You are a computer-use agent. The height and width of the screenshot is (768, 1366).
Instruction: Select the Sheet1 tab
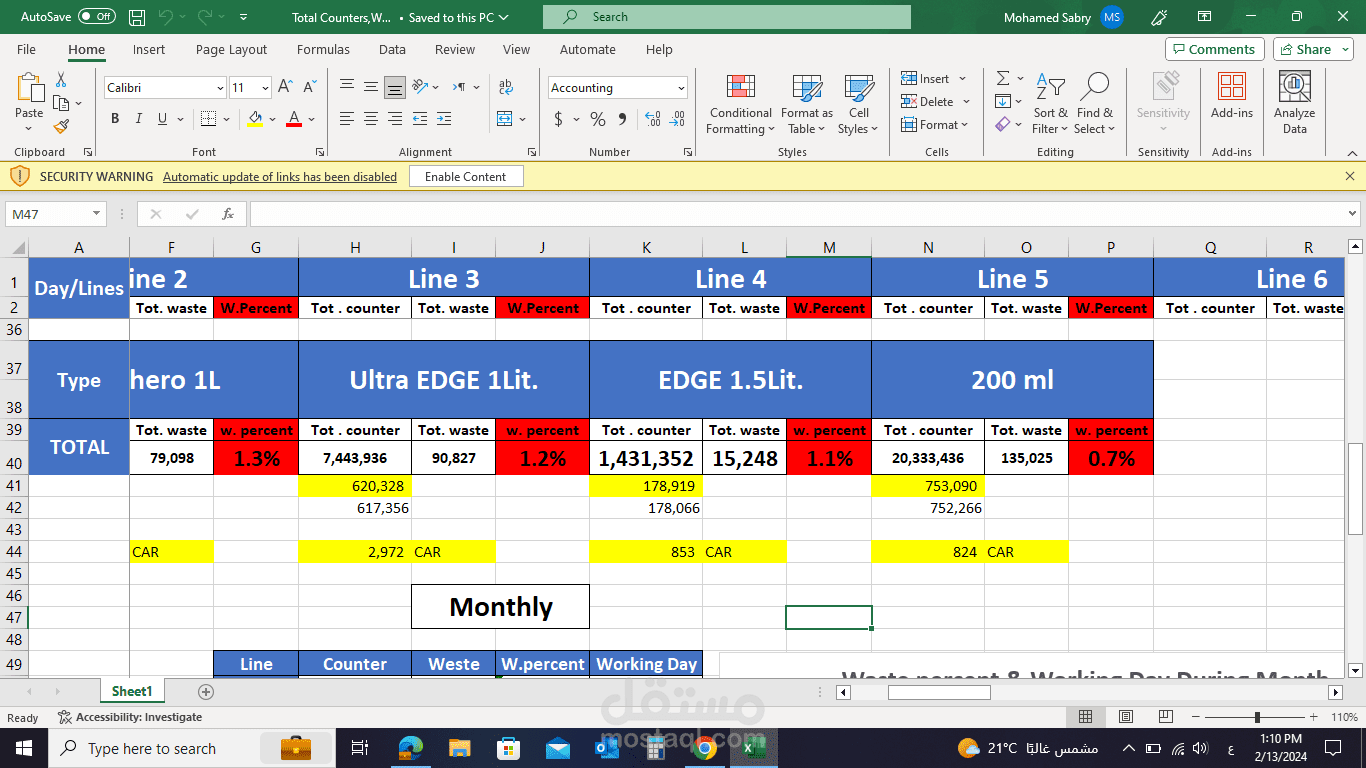click(x=132, y=691)
